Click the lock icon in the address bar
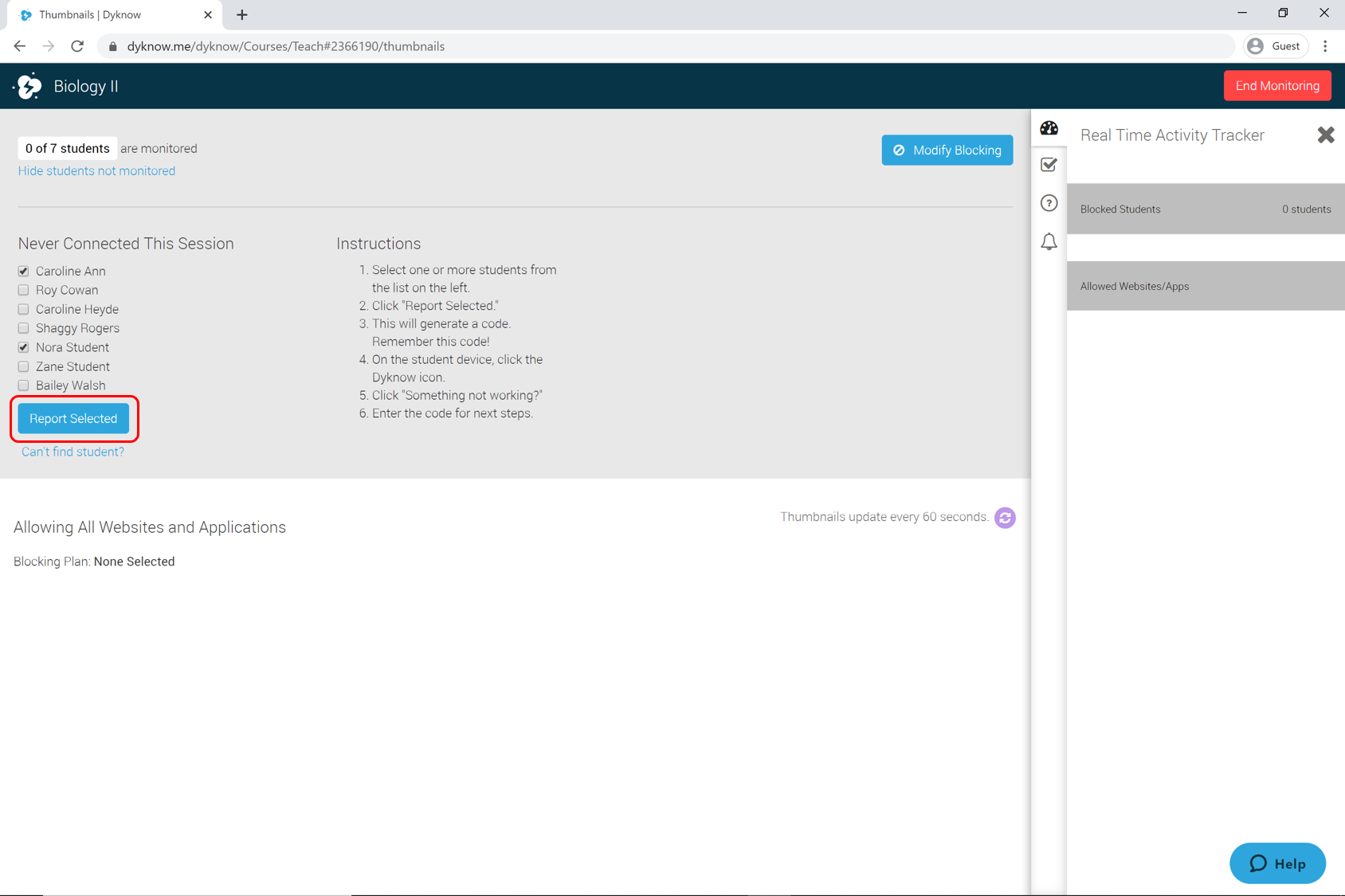 pos(112,46)
